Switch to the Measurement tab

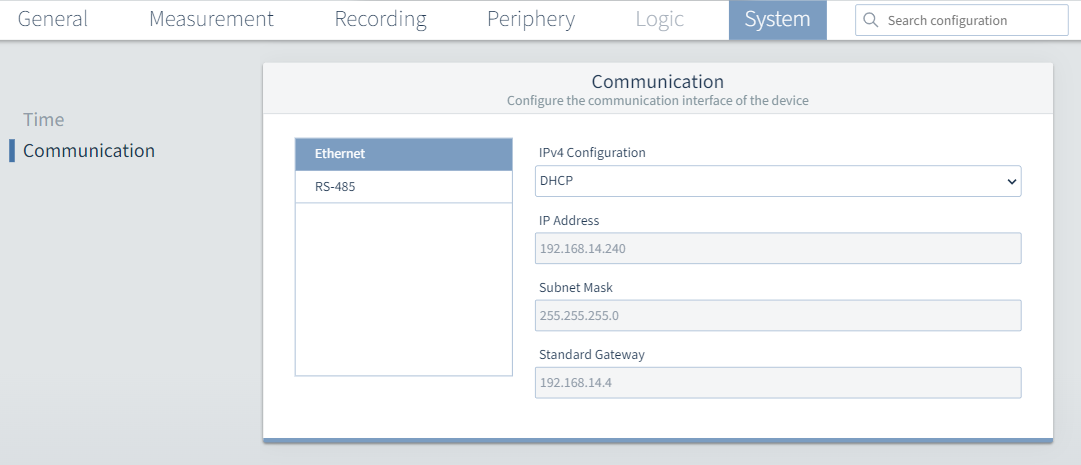click(211, 19)
